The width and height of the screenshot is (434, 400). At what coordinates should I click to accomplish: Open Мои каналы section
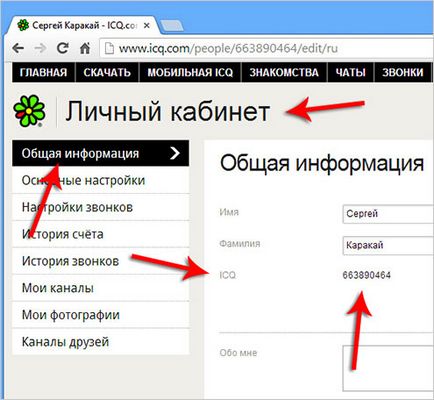(101, 288)
